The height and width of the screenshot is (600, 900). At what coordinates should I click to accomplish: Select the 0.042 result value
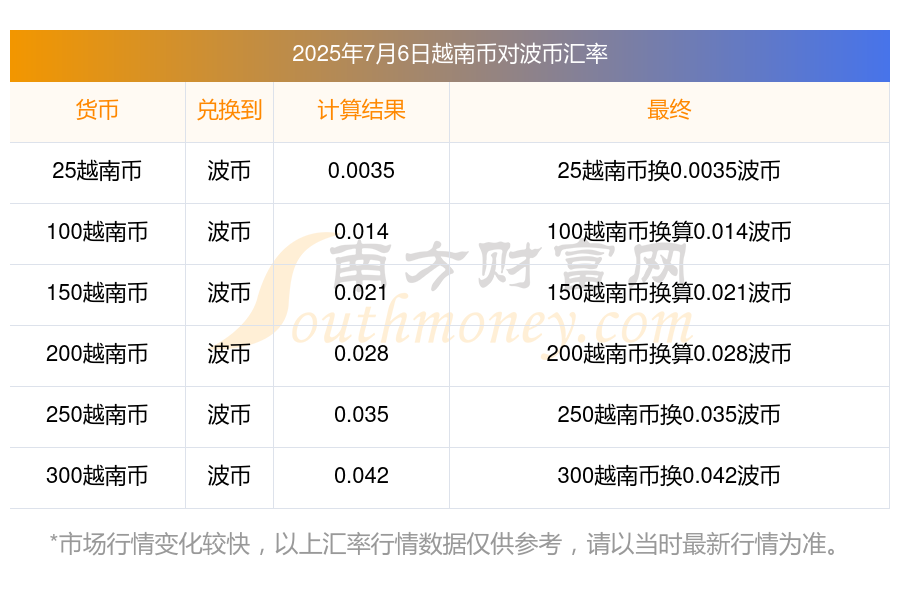click(x=361, y=475)
